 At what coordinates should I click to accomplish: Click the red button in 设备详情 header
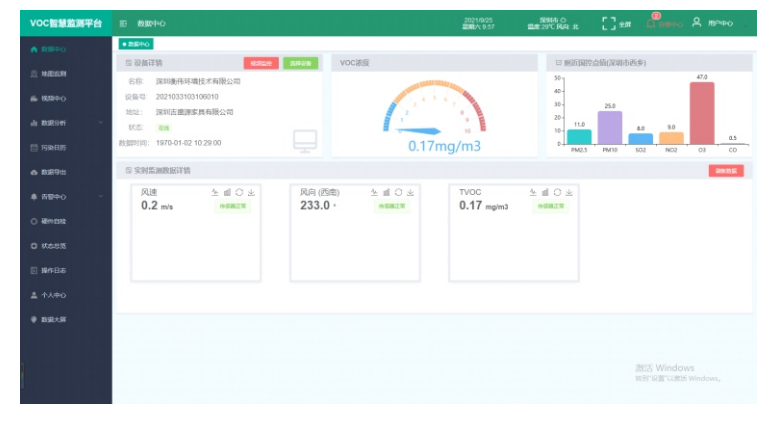261,63
